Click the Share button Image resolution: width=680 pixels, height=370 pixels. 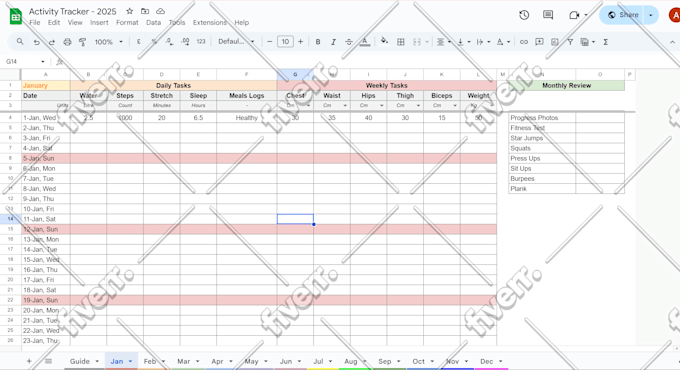(623, 15)
